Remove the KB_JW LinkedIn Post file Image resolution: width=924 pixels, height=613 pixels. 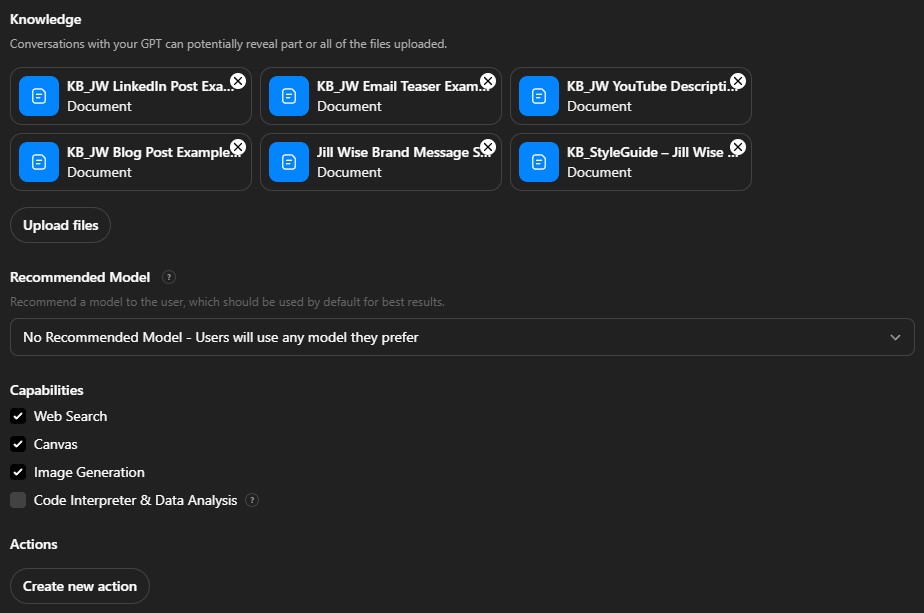pyautogui.click(x=238, y=81)
